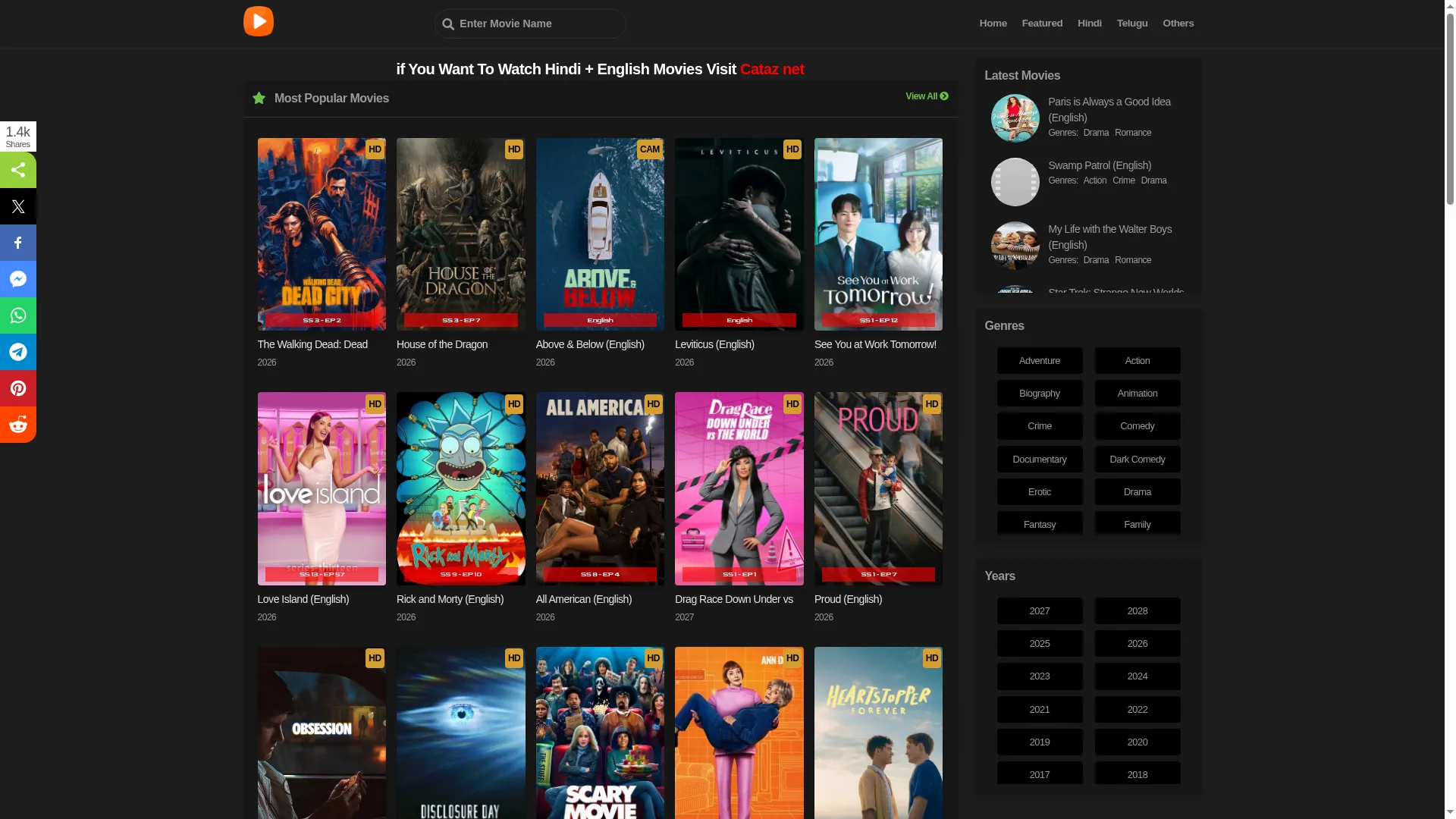Viewport: 1456px width, 819px height.
Task: Open the Others menu item
Action: tap(1178, 24)
